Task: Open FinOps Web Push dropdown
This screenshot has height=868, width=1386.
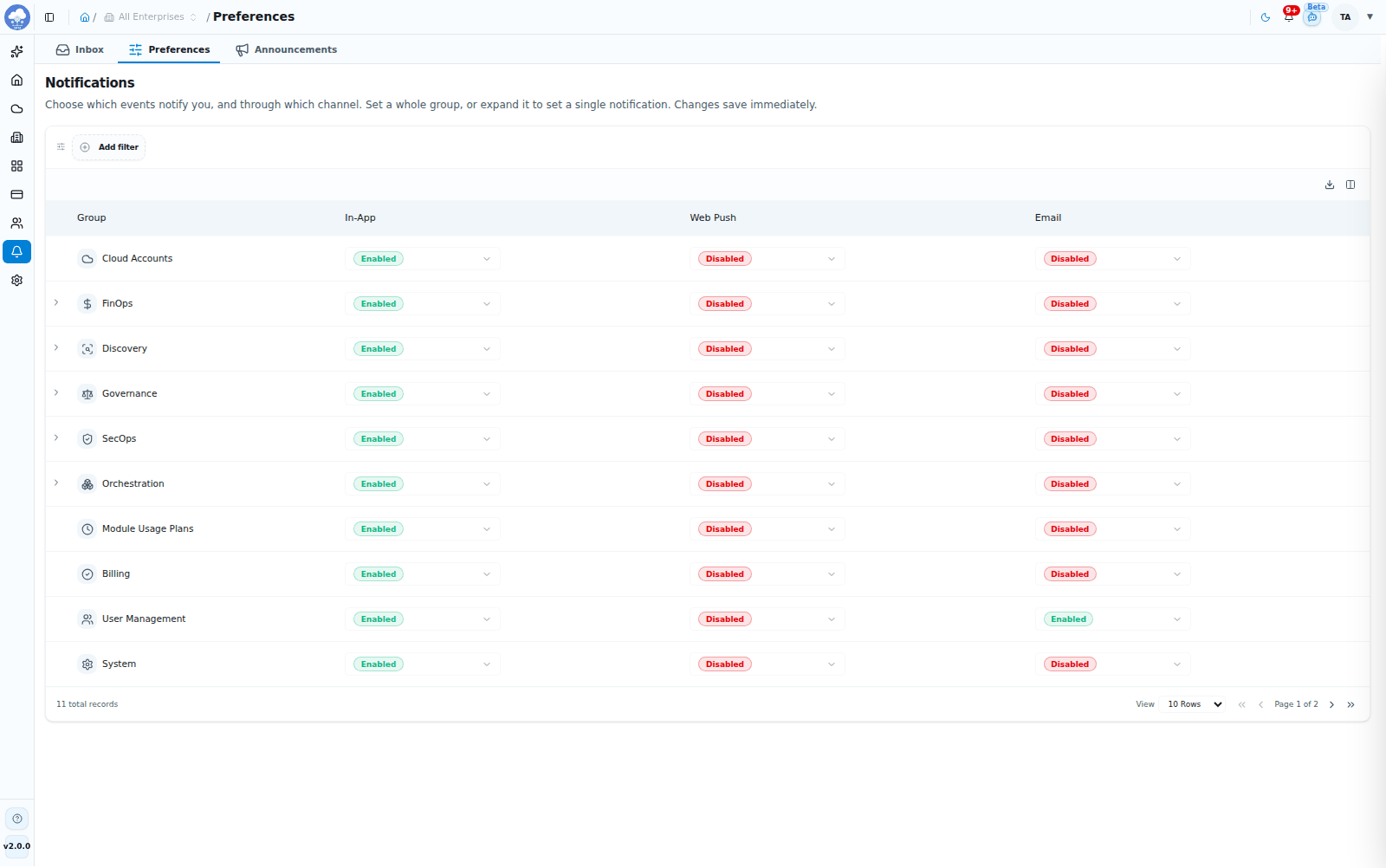Action: pyautogui.click(x=767, y=304)
